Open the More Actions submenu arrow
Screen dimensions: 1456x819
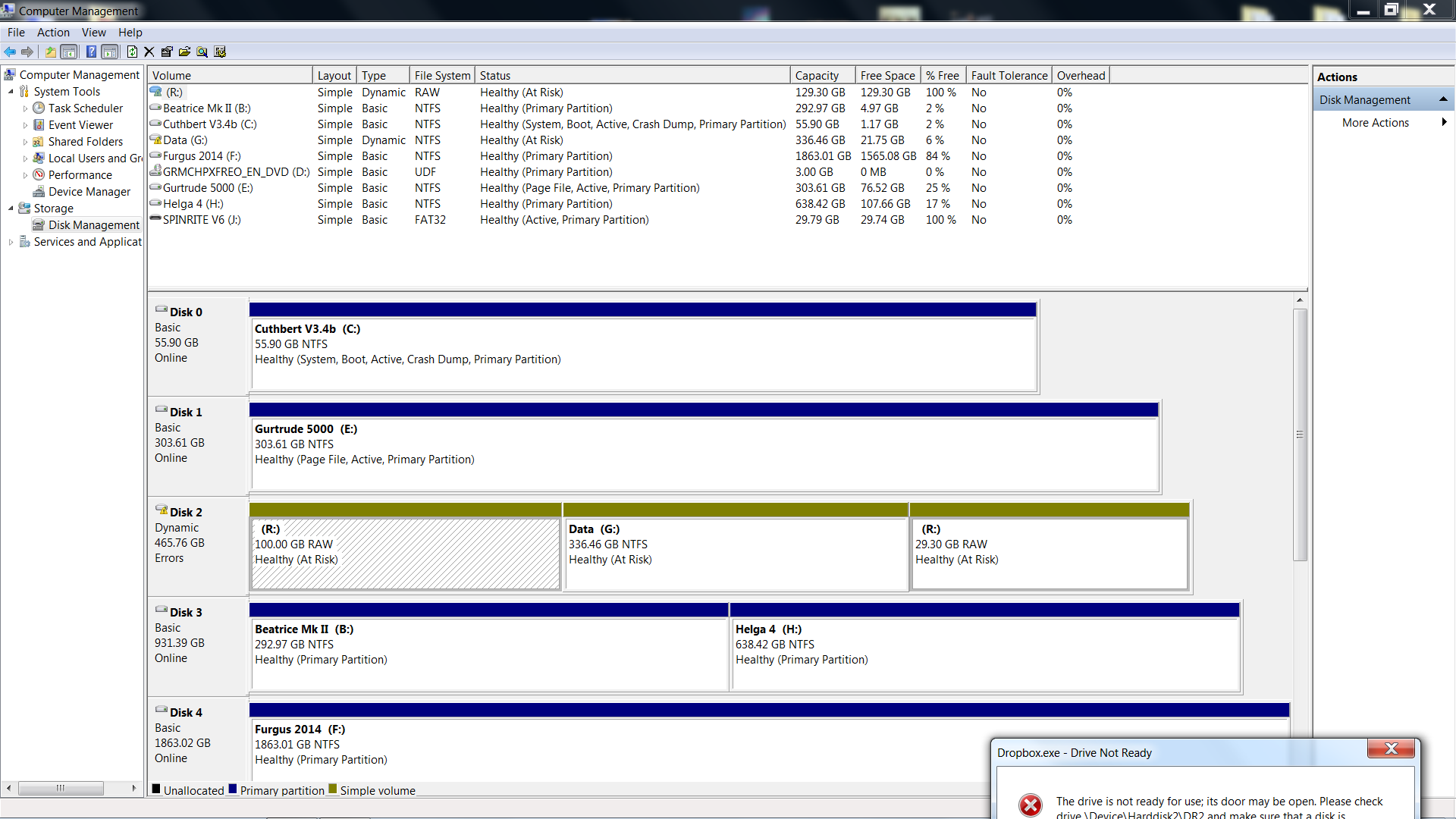pos(1444,122)
